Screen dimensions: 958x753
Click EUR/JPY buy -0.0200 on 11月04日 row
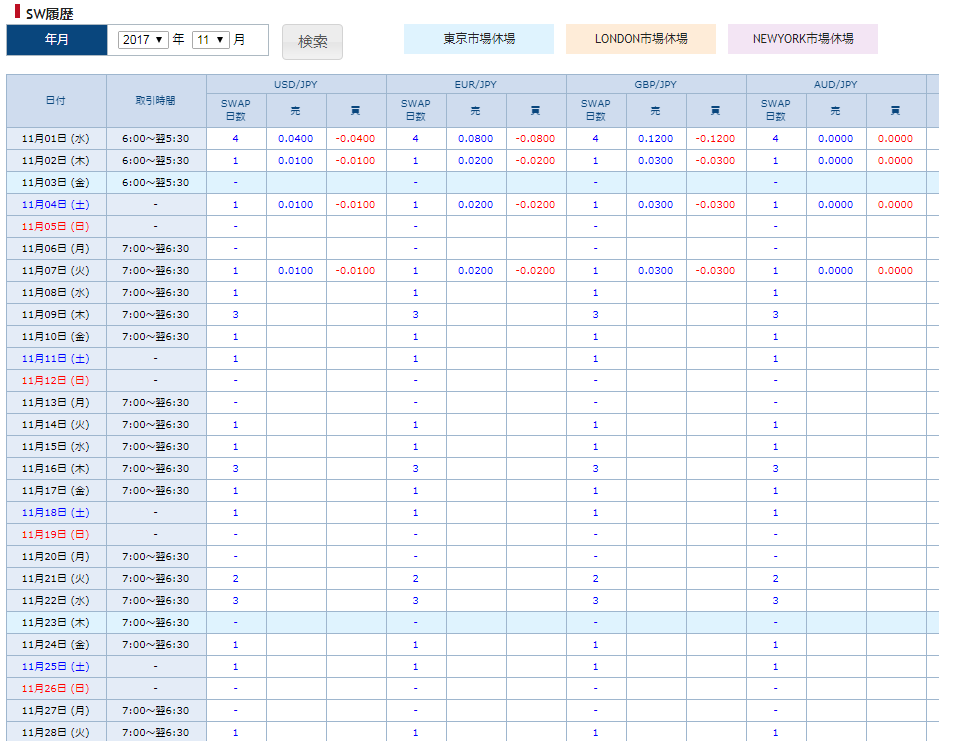tap(535, 205)
